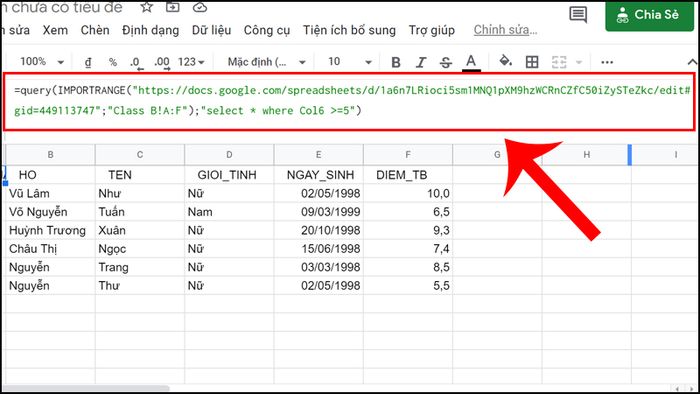
Task: Open the Định dạng menu
Action: point(150,30)
